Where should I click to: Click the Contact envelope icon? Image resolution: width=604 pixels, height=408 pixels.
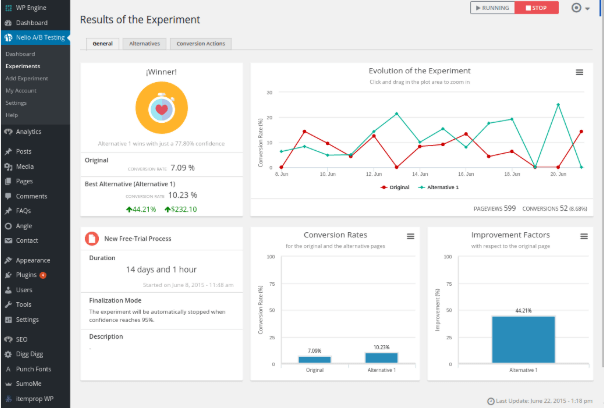click(8, 240)
